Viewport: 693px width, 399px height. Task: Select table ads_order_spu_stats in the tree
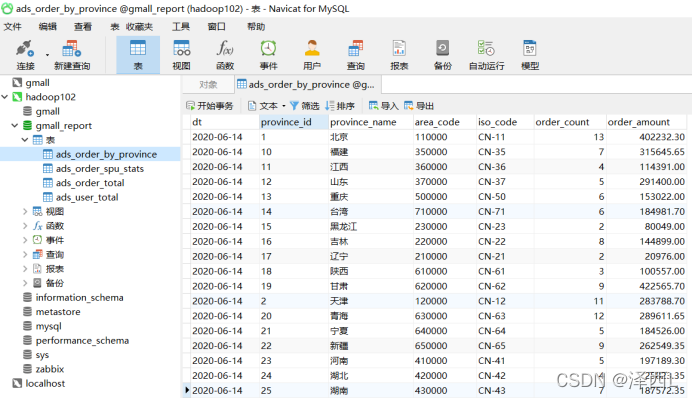click(99, 169)
